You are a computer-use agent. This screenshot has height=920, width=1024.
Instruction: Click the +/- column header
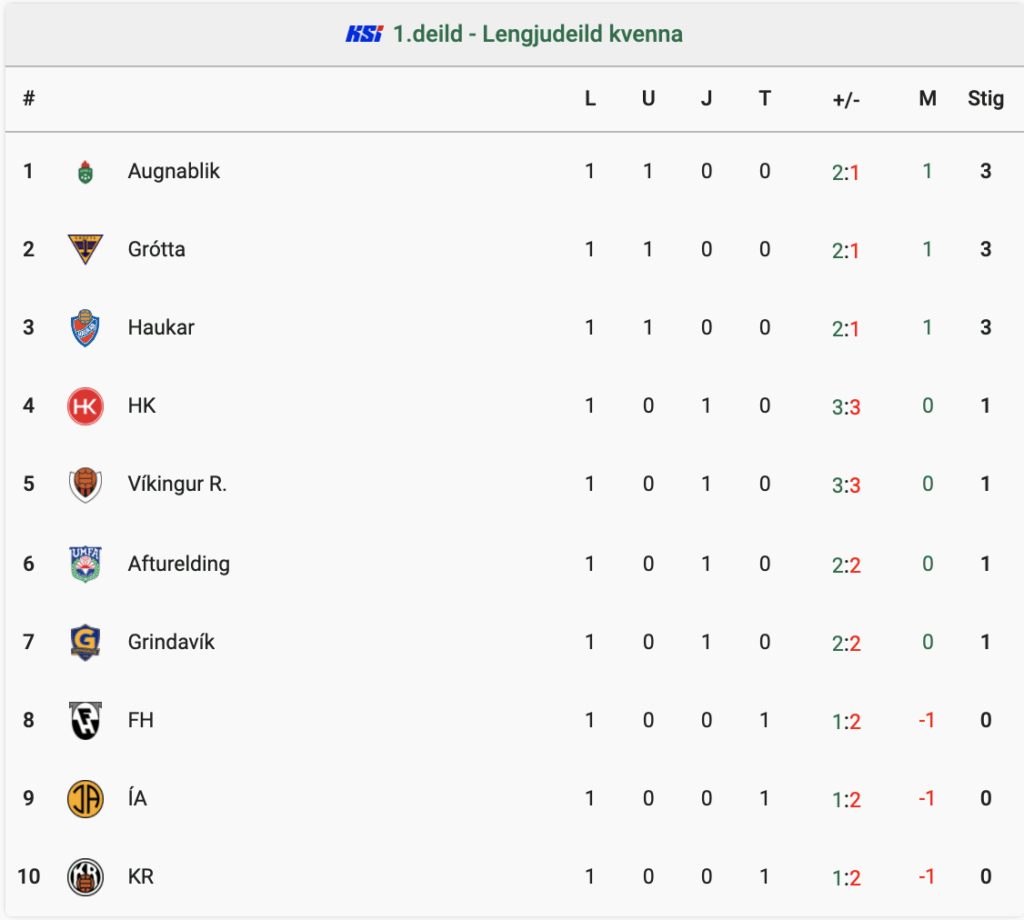[846, 99]
